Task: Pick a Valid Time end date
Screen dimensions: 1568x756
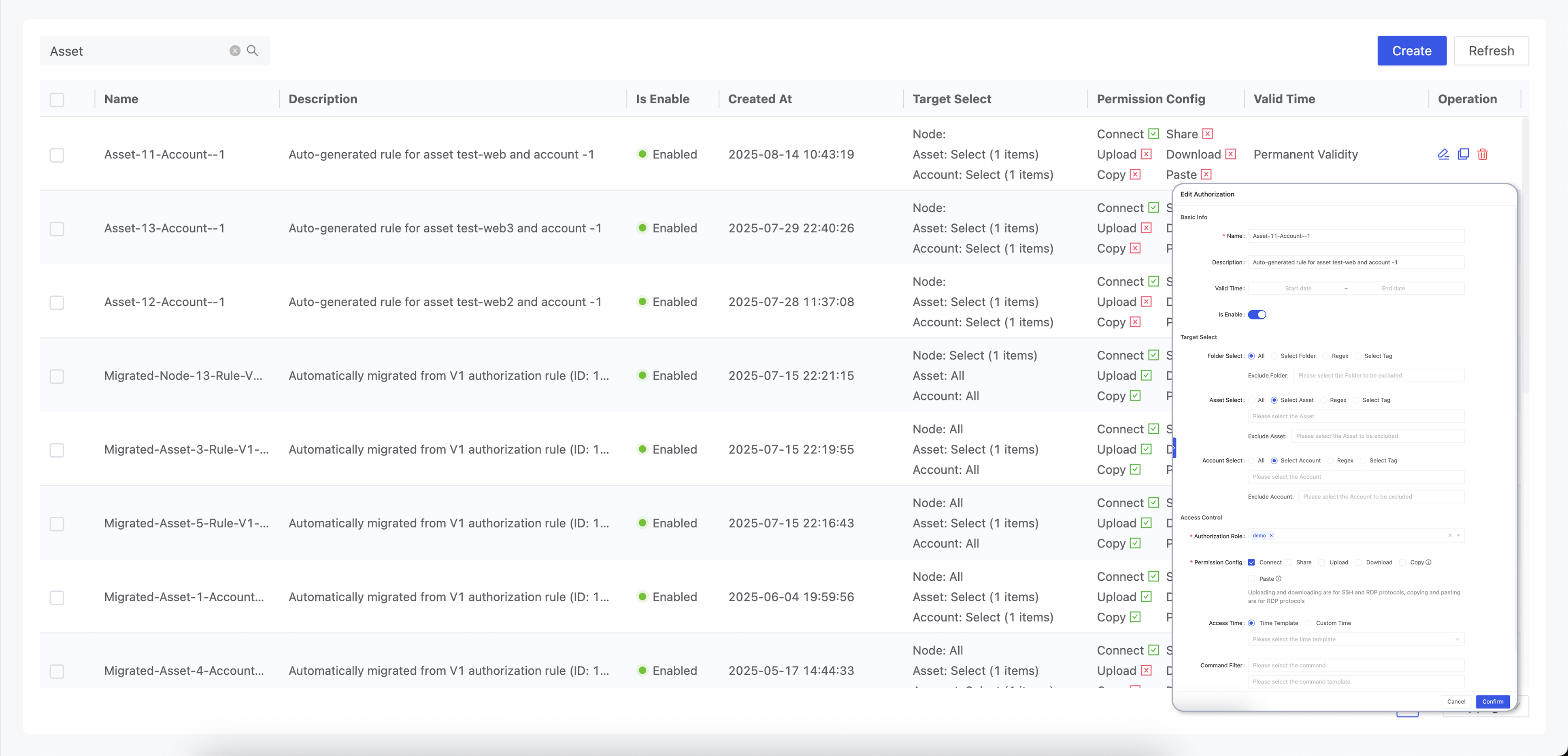Action: [1393, 289]
